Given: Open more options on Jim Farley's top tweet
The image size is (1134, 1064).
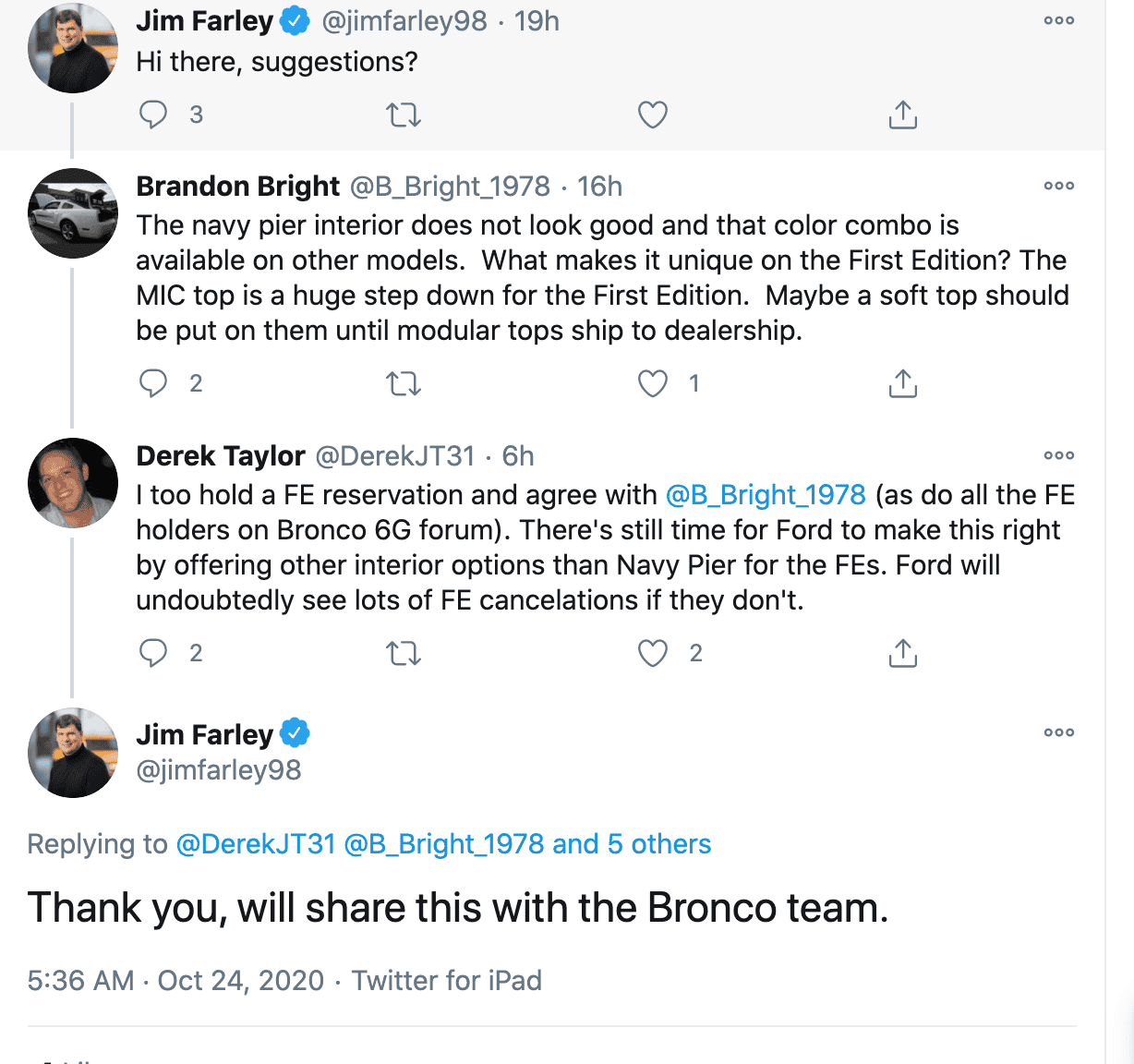Looking at the screenshot, I should 1058,20.
